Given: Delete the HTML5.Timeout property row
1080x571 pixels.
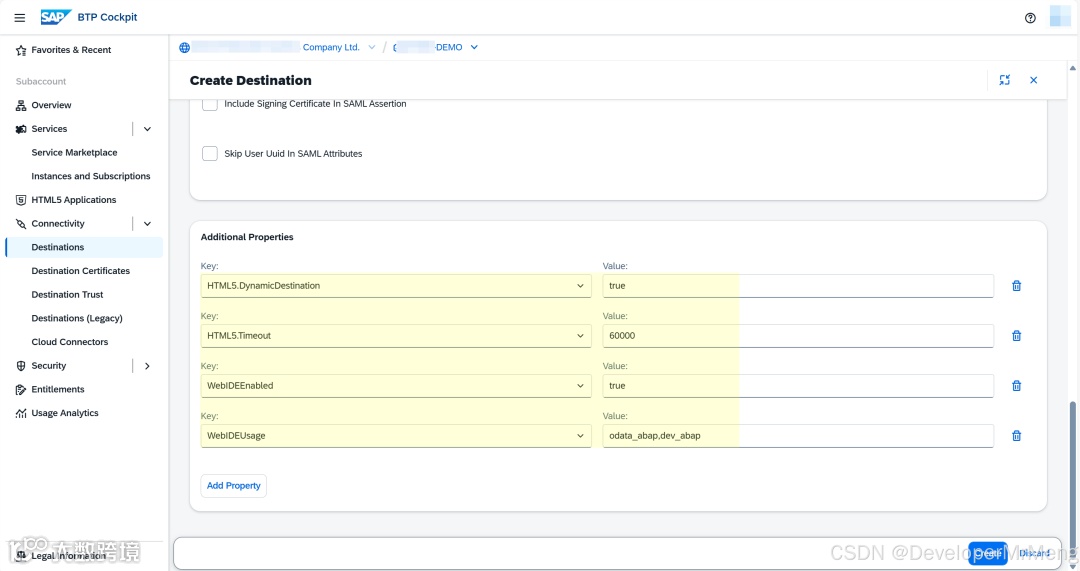Looking at the screenshot, I should tap(1016, 336).
